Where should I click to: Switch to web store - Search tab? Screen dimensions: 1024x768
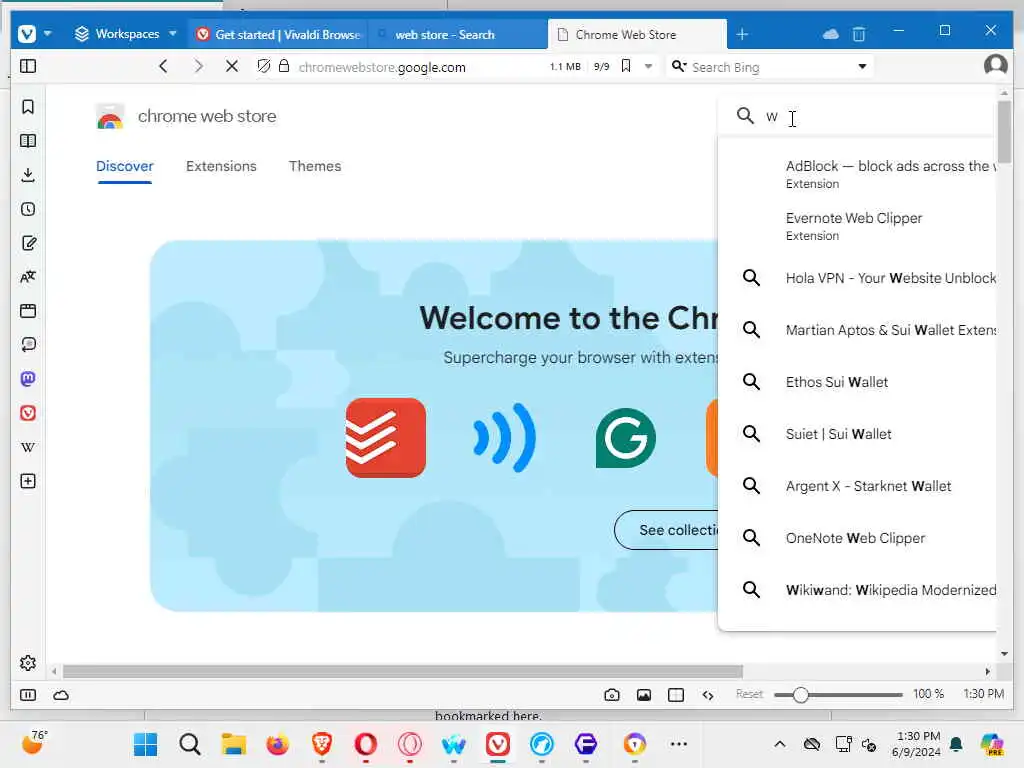[x=457, y=34]
